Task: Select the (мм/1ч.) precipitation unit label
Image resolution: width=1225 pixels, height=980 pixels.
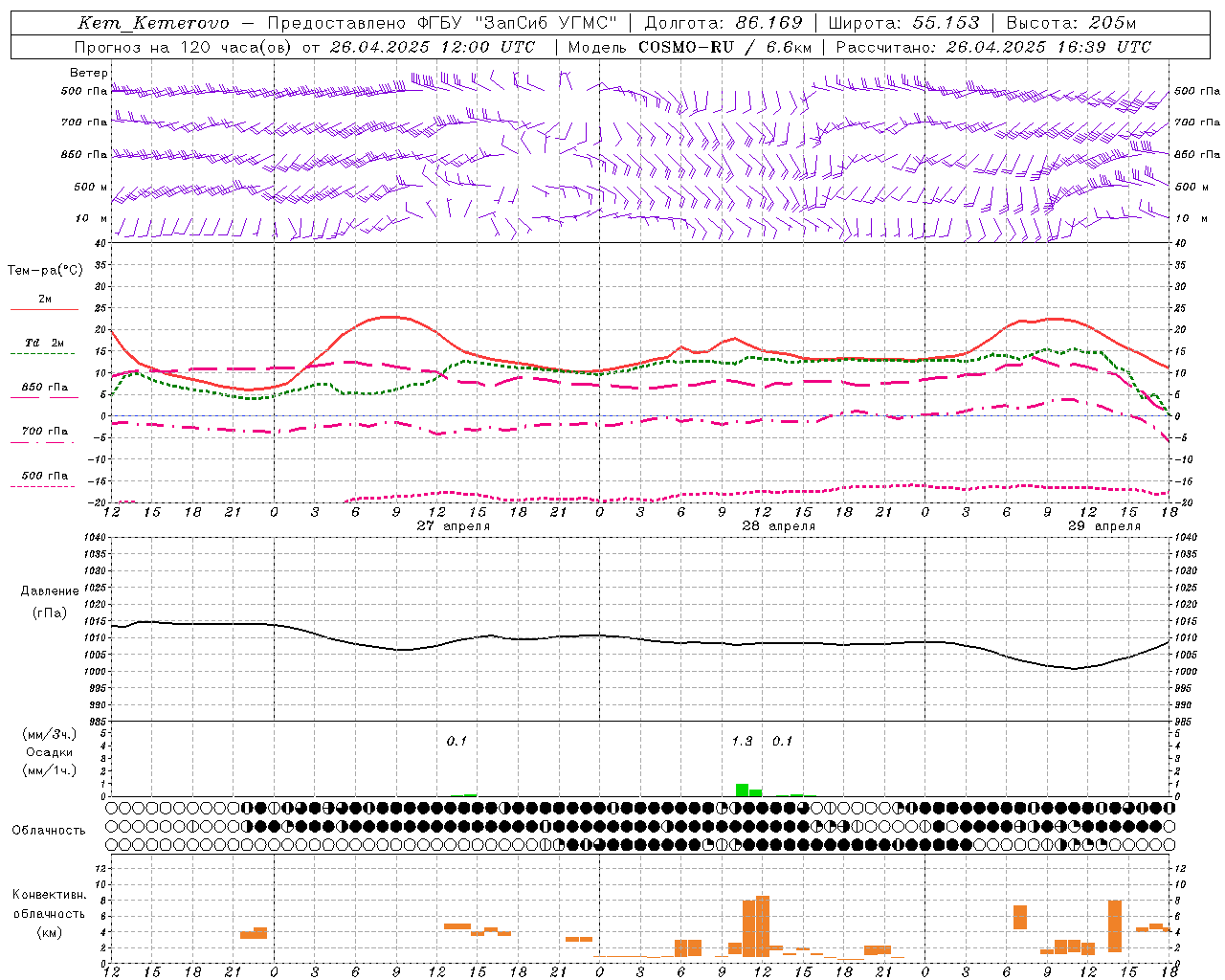Action: (50, 770)
